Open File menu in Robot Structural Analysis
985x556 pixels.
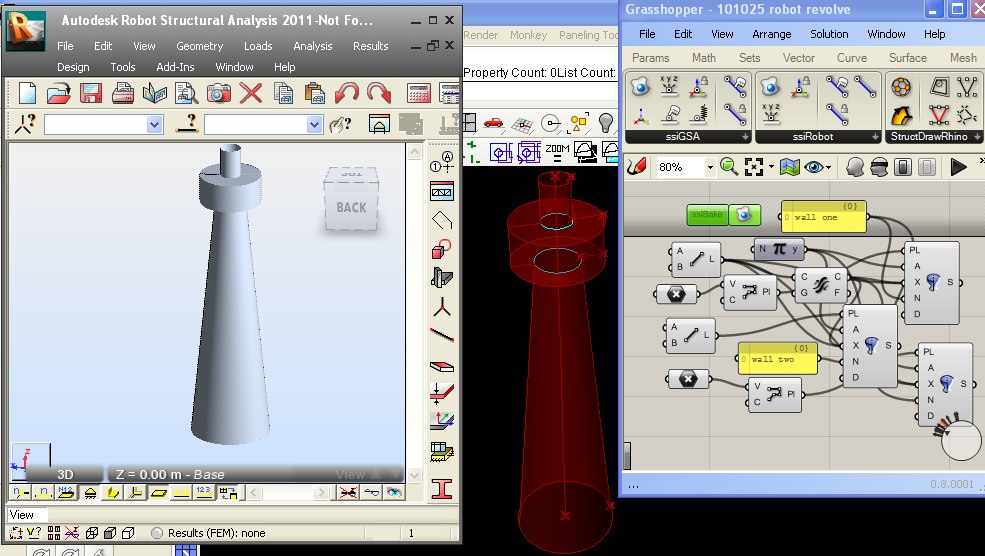[65, 46]
